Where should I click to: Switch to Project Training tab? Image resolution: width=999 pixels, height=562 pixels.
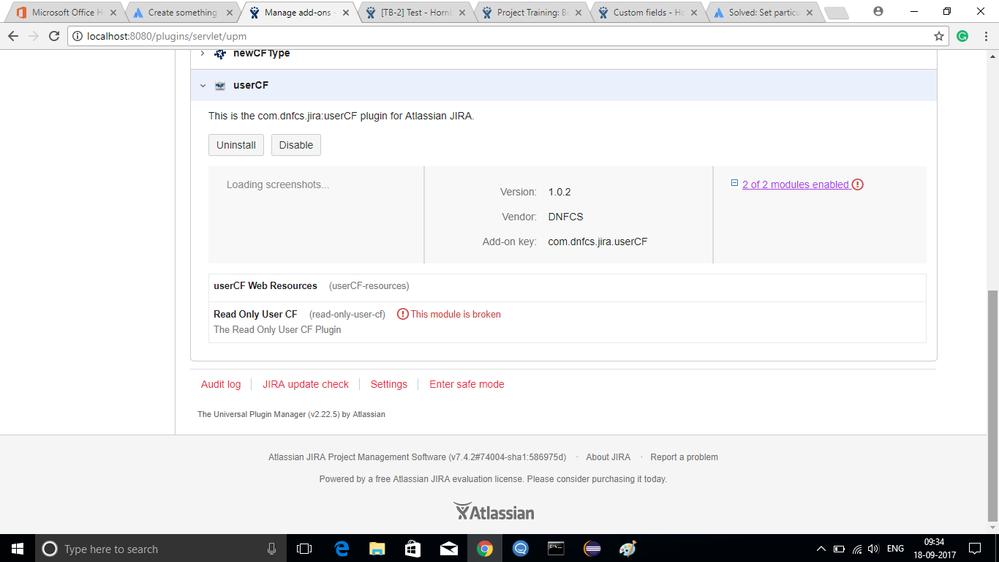(x=533, y=12)
